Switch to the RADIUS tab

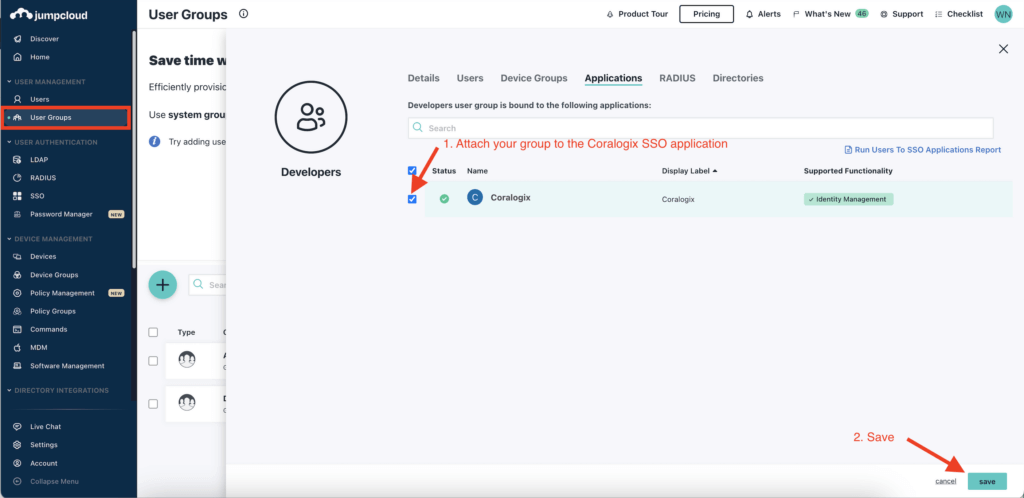(677, 78)
